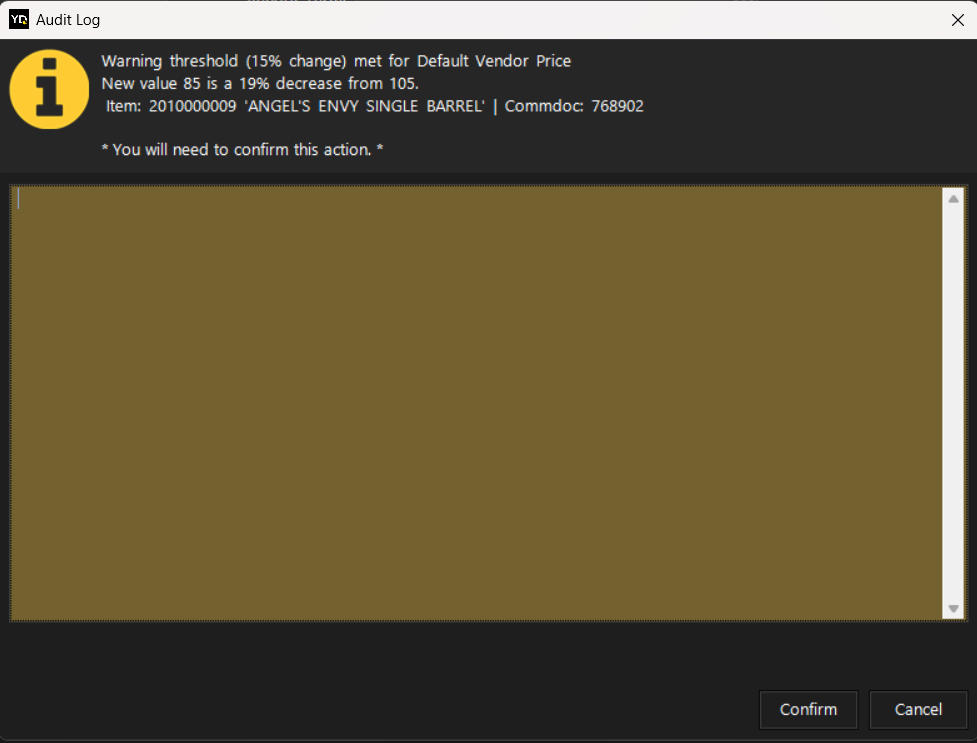This screenshot has width=977, height=743.
Task: Click the vertical scrollbar track of comment box
Action: tap(953, 400)
